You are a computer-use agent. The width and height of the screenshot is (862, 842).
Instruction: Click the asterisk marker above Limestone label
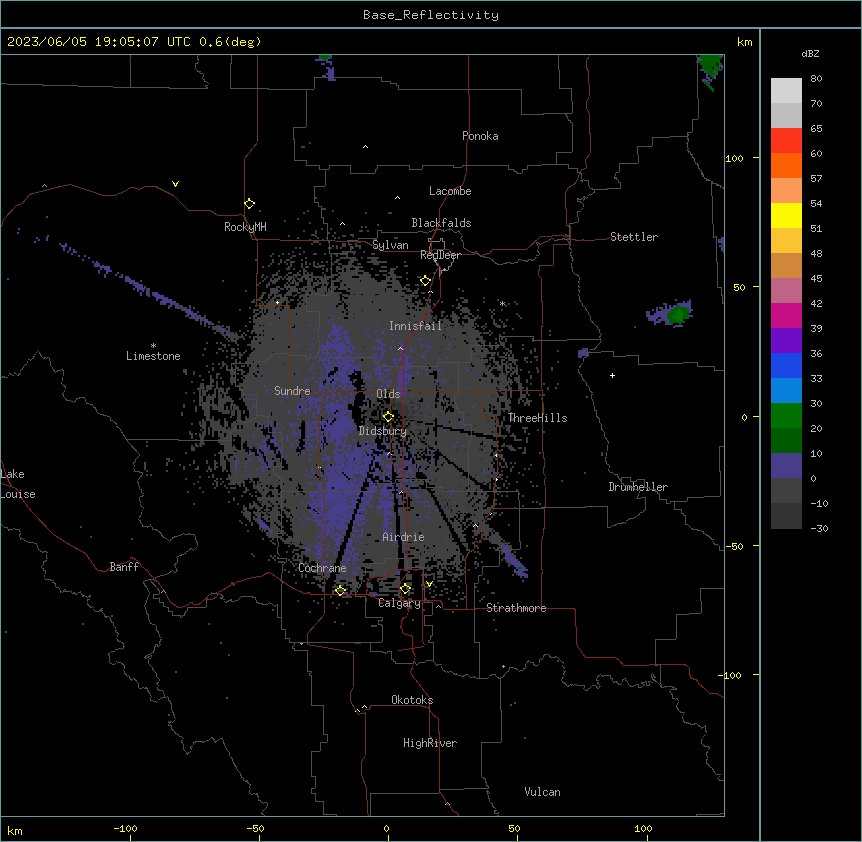[153, 346]
